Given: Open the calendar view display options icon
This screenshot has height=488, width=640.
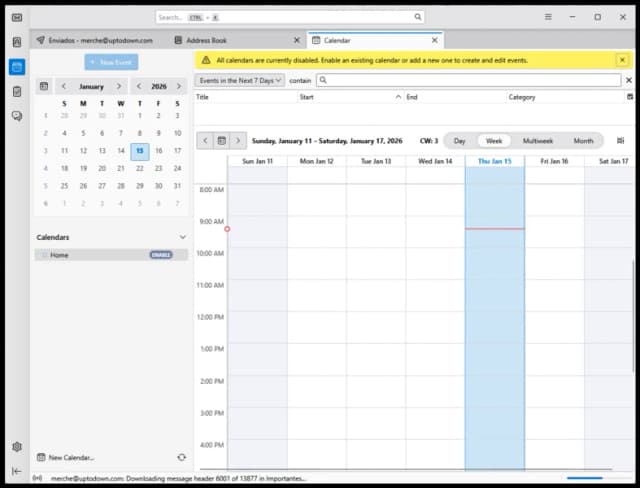Looking at the screenshot, I should coord(620,141).
